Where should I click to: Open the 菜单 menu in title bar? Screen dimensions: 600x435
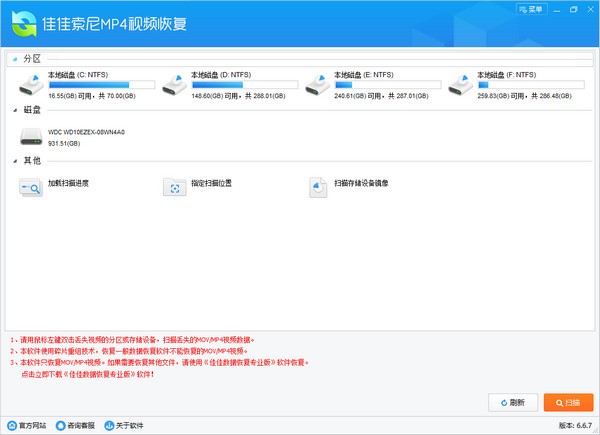(x=532, y=9)
